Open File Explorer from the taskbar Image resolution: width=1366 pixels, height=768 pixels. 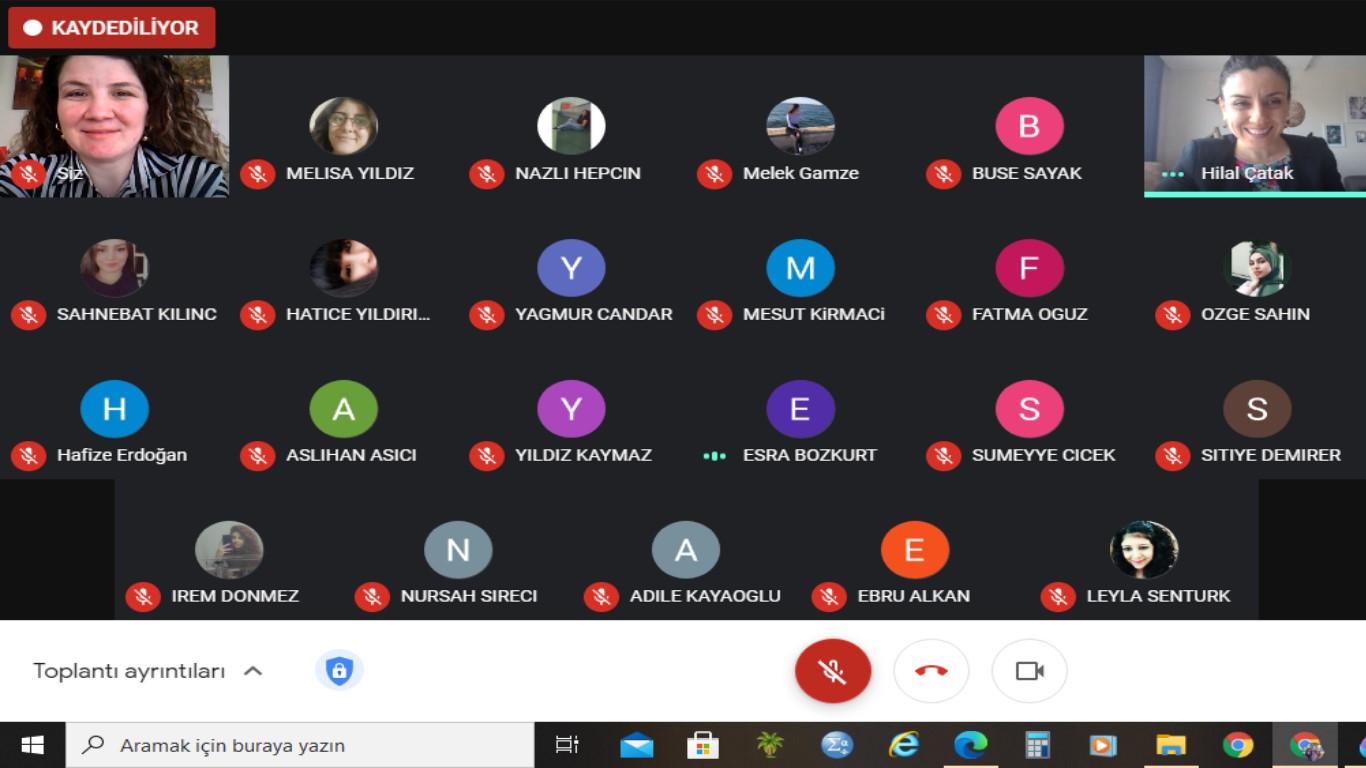(x=1170, y=745)
